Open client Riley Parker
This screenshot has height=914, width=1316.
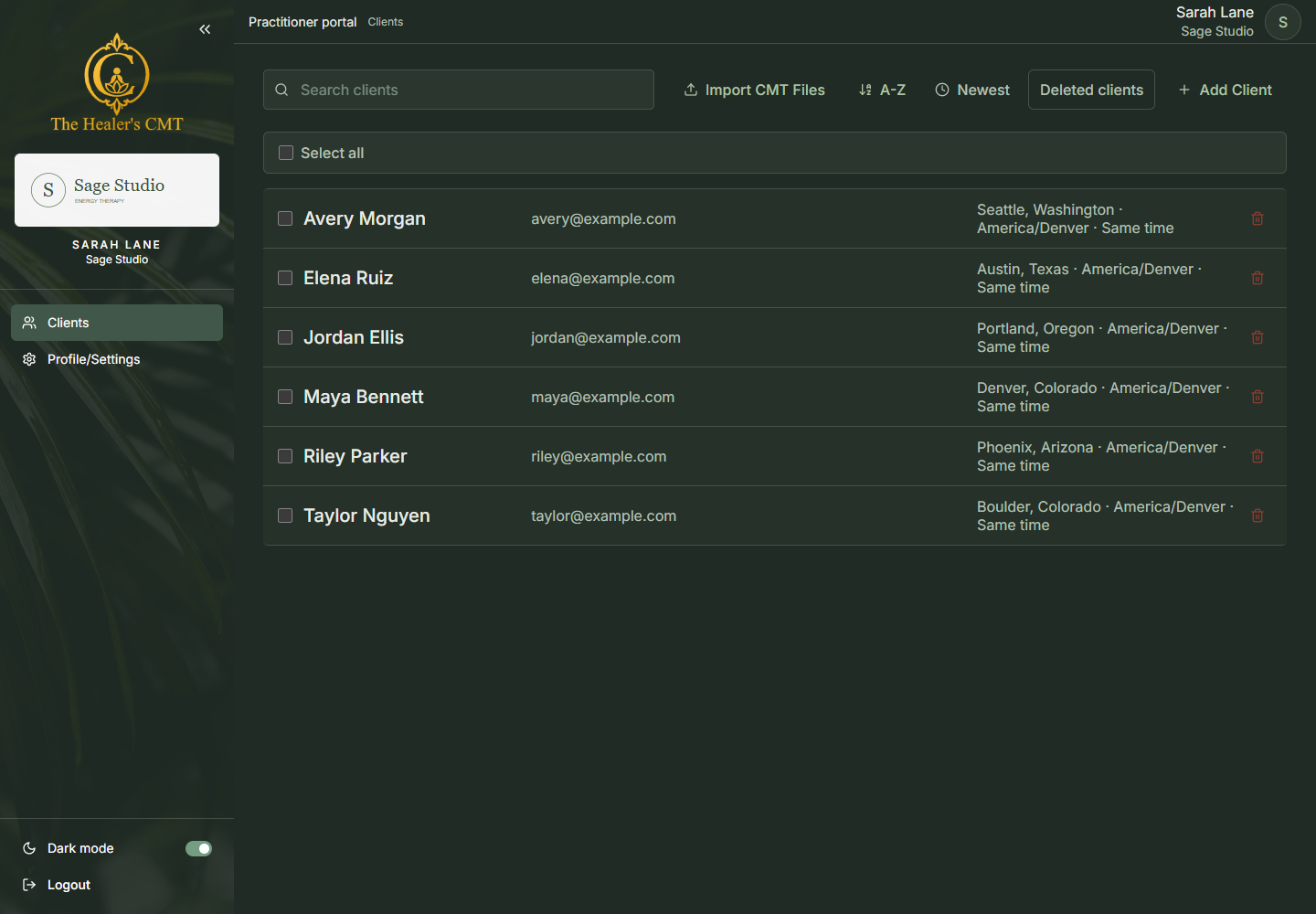(356, 456)
